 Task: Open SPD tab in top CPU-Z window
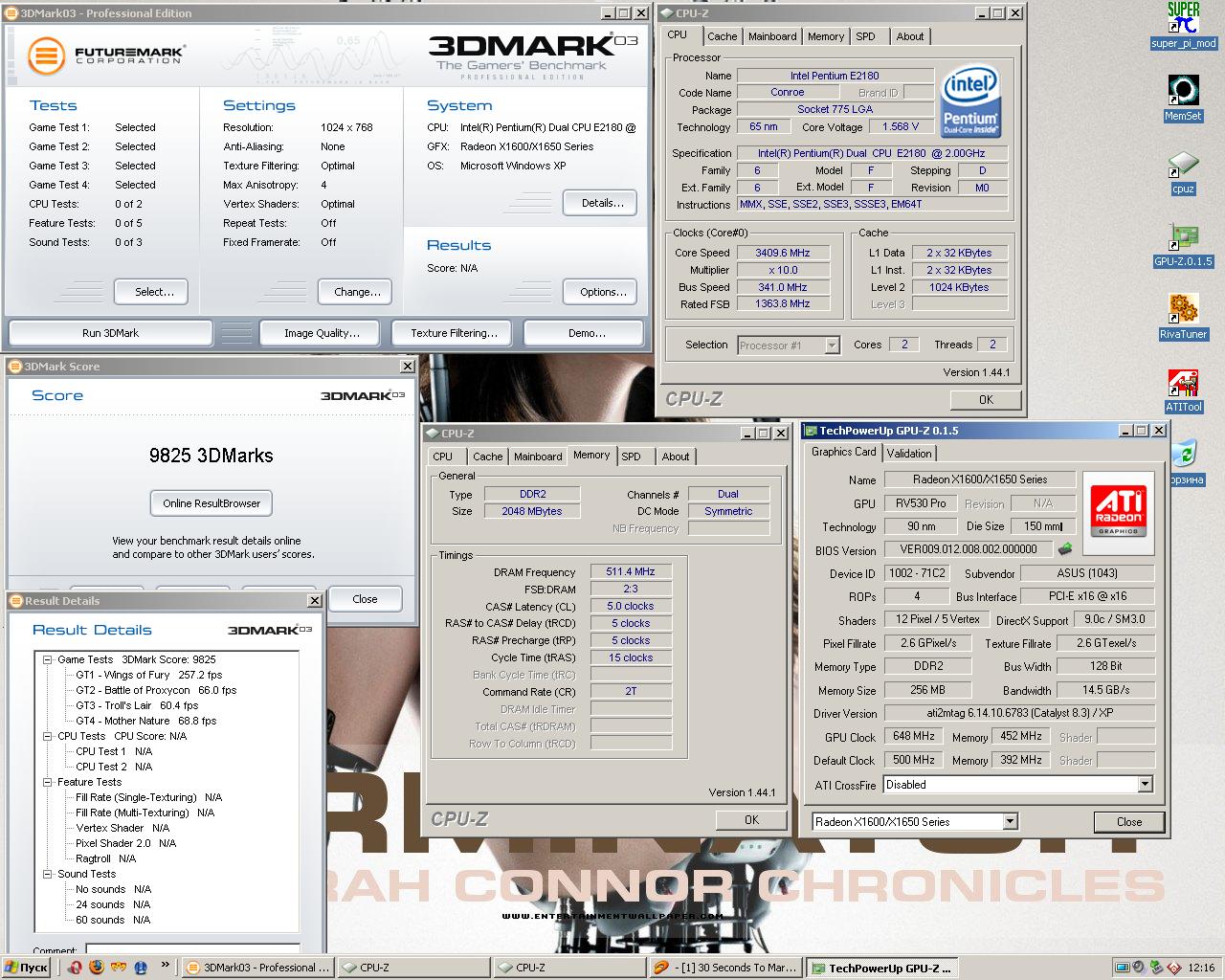pos(865,36)
